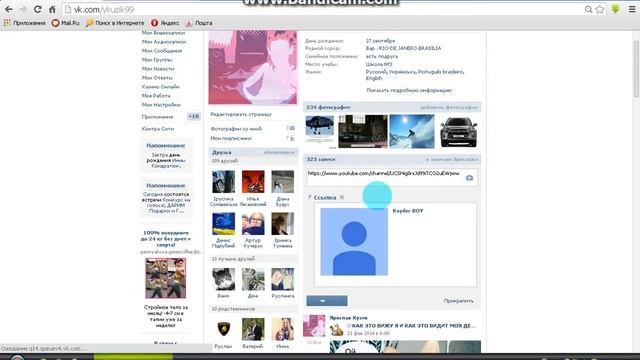Open the Яндекс bookmark
Image resolution: width=640 pixels, height=360 pixels.
(x=165, y=23)
